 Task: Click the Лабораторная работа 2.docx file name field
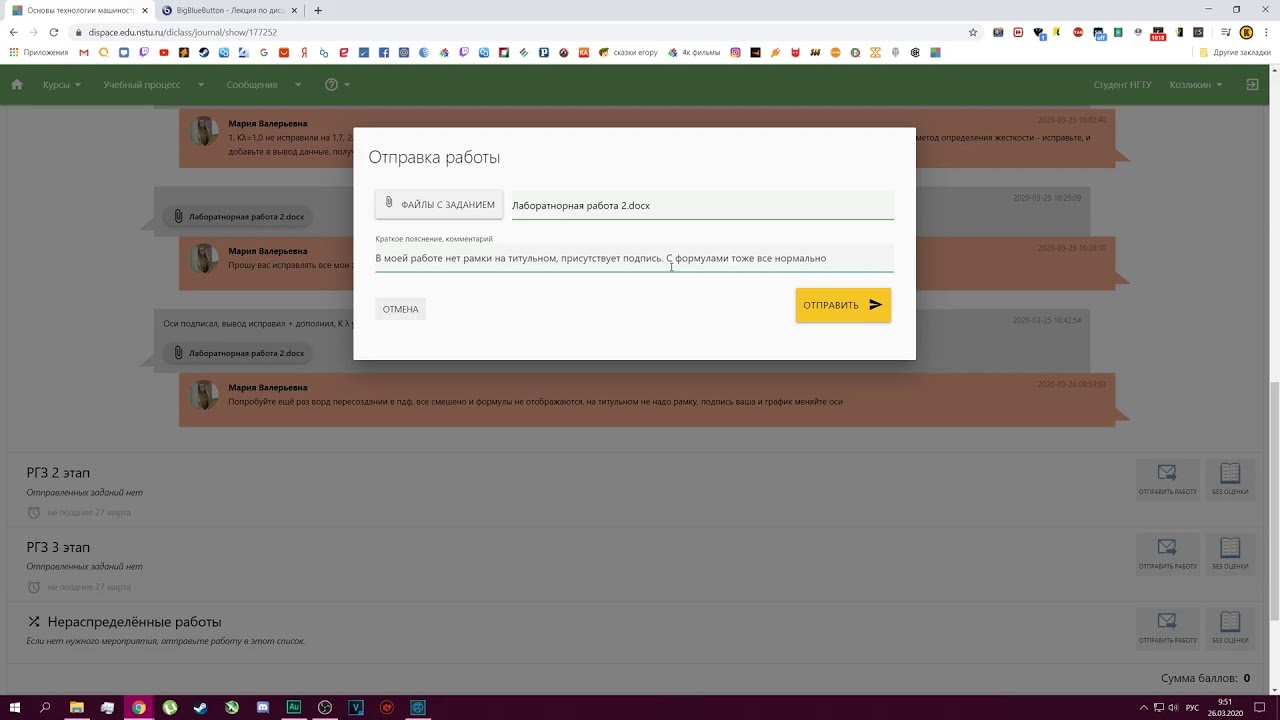click(x=702, y=205)
